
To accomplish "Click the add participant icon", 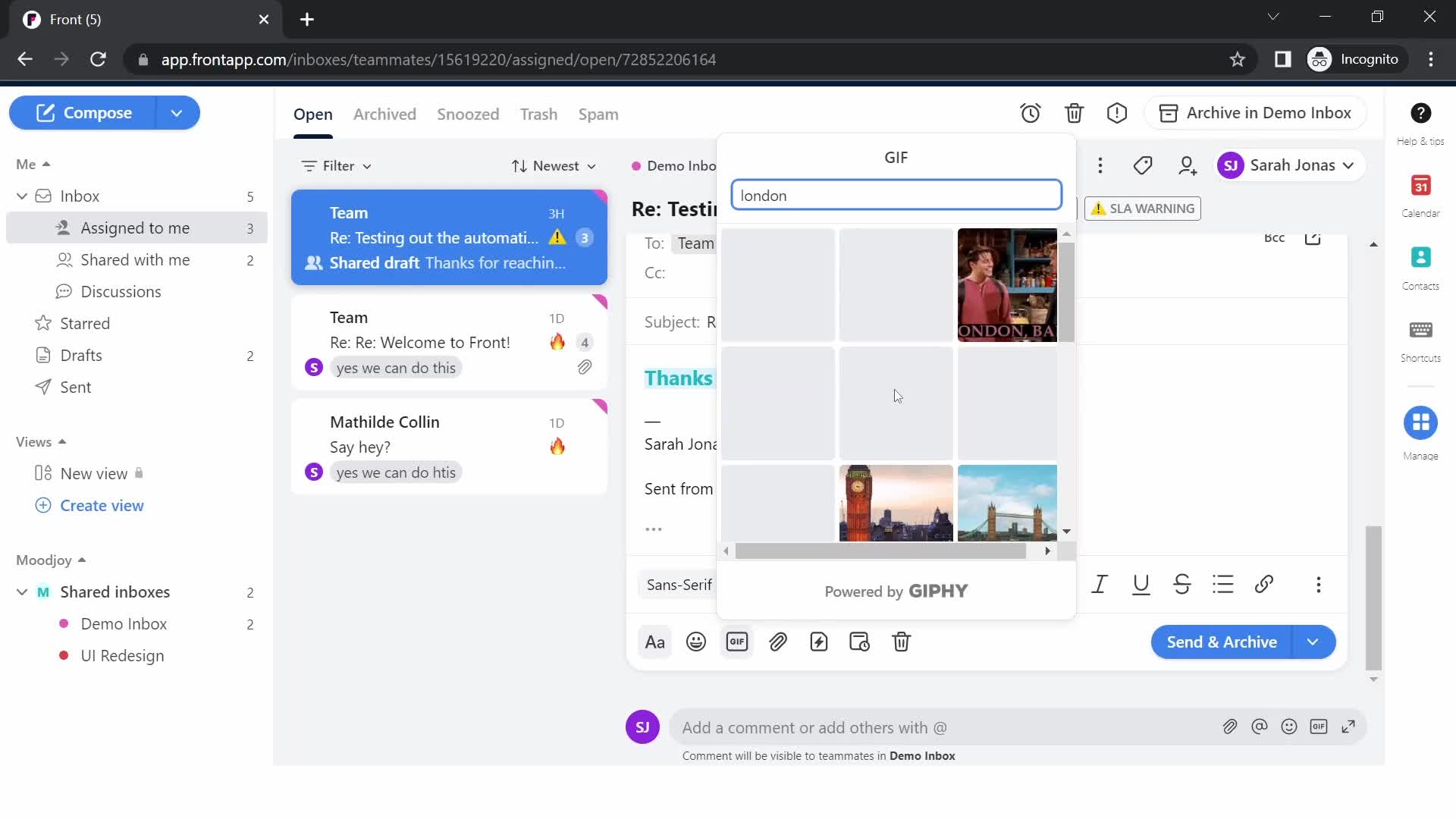I will click(1188, 165).
